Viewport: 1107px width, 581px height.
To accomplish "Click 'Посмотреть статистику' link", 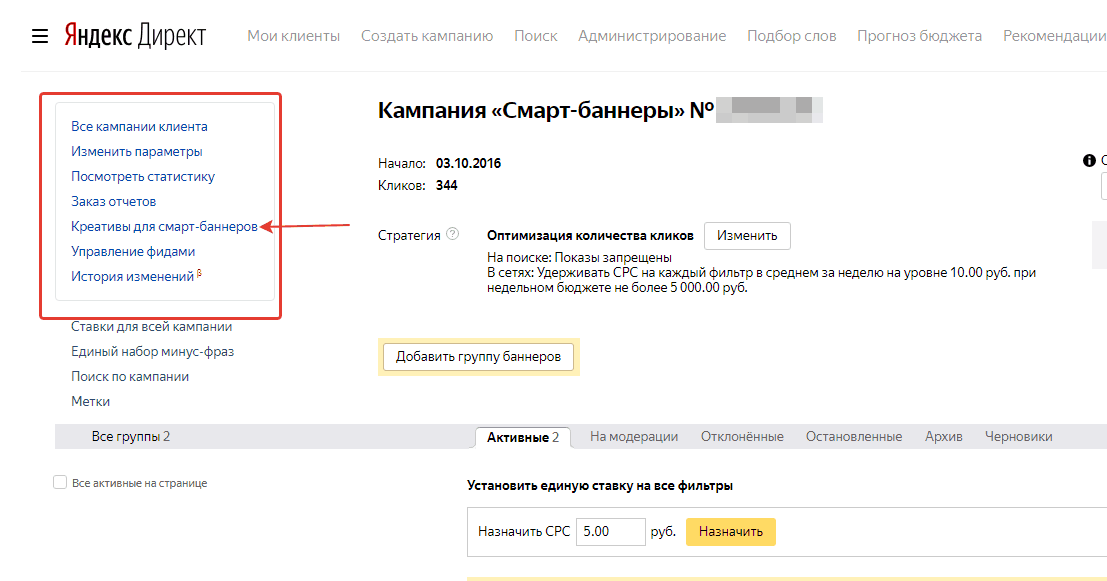I will 143,177.
